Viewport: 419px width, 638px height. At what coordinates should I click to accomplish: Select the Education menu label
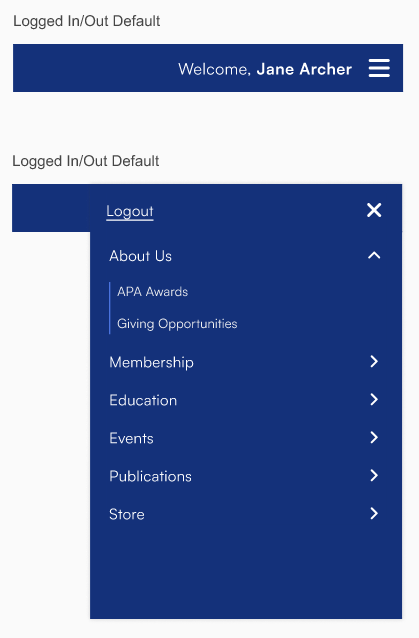(x=143, y=400)
